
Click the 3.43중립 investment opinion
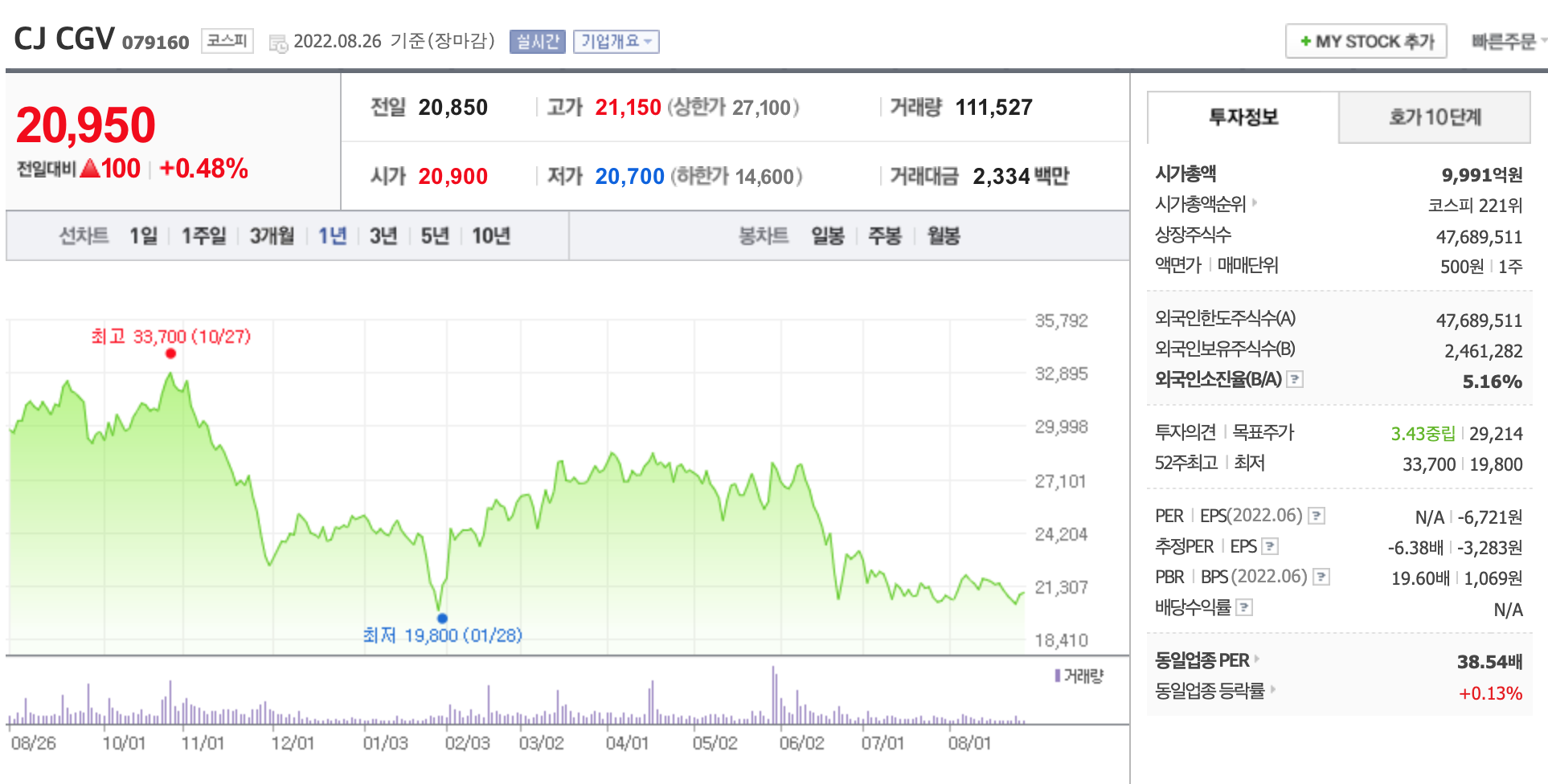1423,434
